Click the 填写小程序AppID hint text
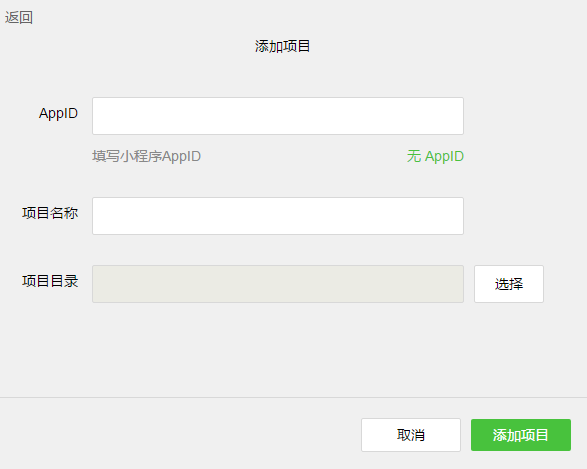Image resolution: width=587 pixels, height=469 pixels. click(147, 156)
